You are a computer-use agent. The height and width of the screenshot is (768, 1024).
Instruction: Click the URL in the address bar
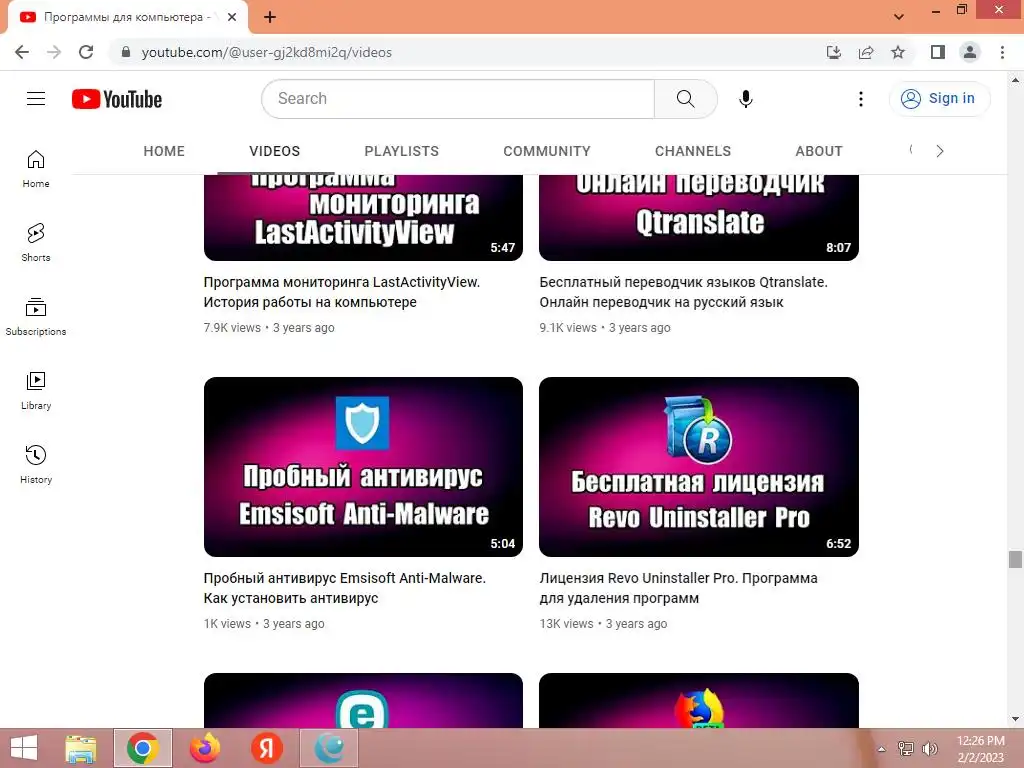(266, 52)
